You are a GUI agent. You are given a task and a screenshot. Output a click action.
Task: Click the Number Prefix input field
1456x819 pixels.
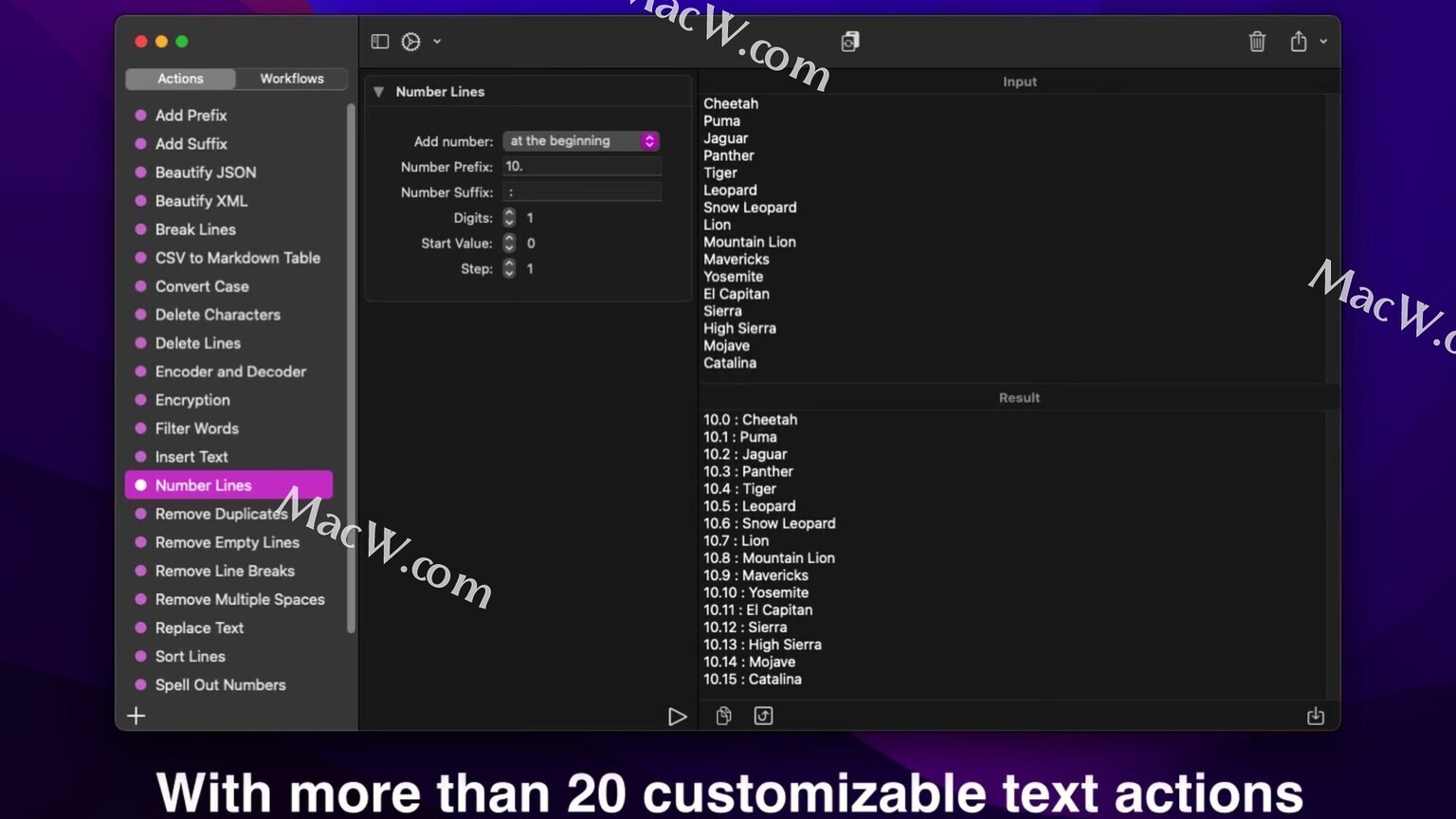pyautogui.click(x=581, y=166)
